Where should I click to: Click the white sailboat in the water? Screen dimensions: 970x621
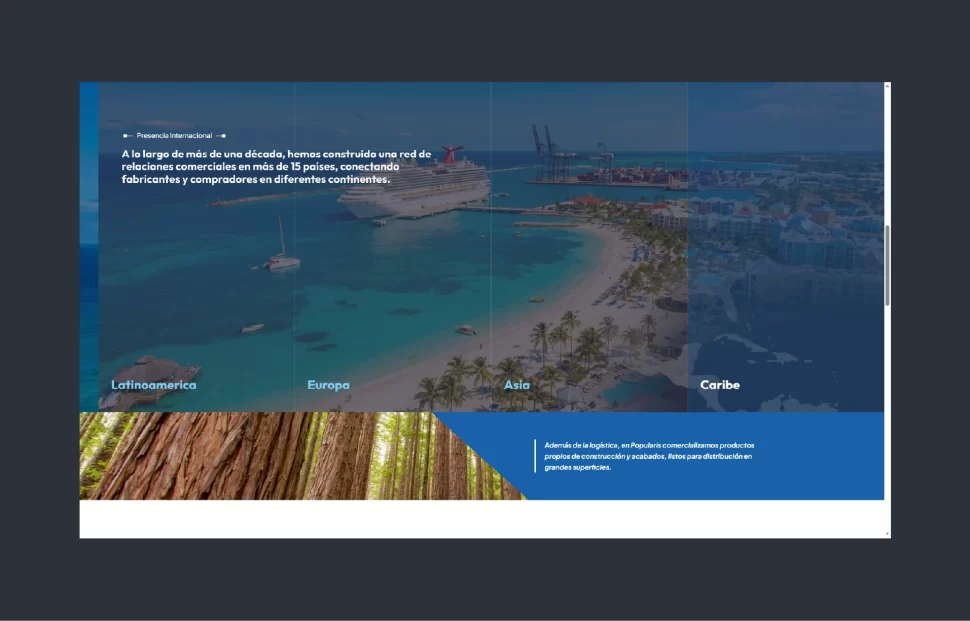point(282,258)
